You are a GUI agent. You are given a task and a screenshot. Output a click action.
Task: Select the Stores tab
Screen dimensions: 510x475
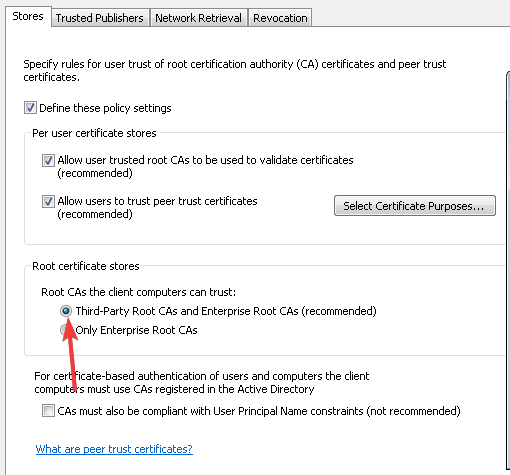pos(28,16)
